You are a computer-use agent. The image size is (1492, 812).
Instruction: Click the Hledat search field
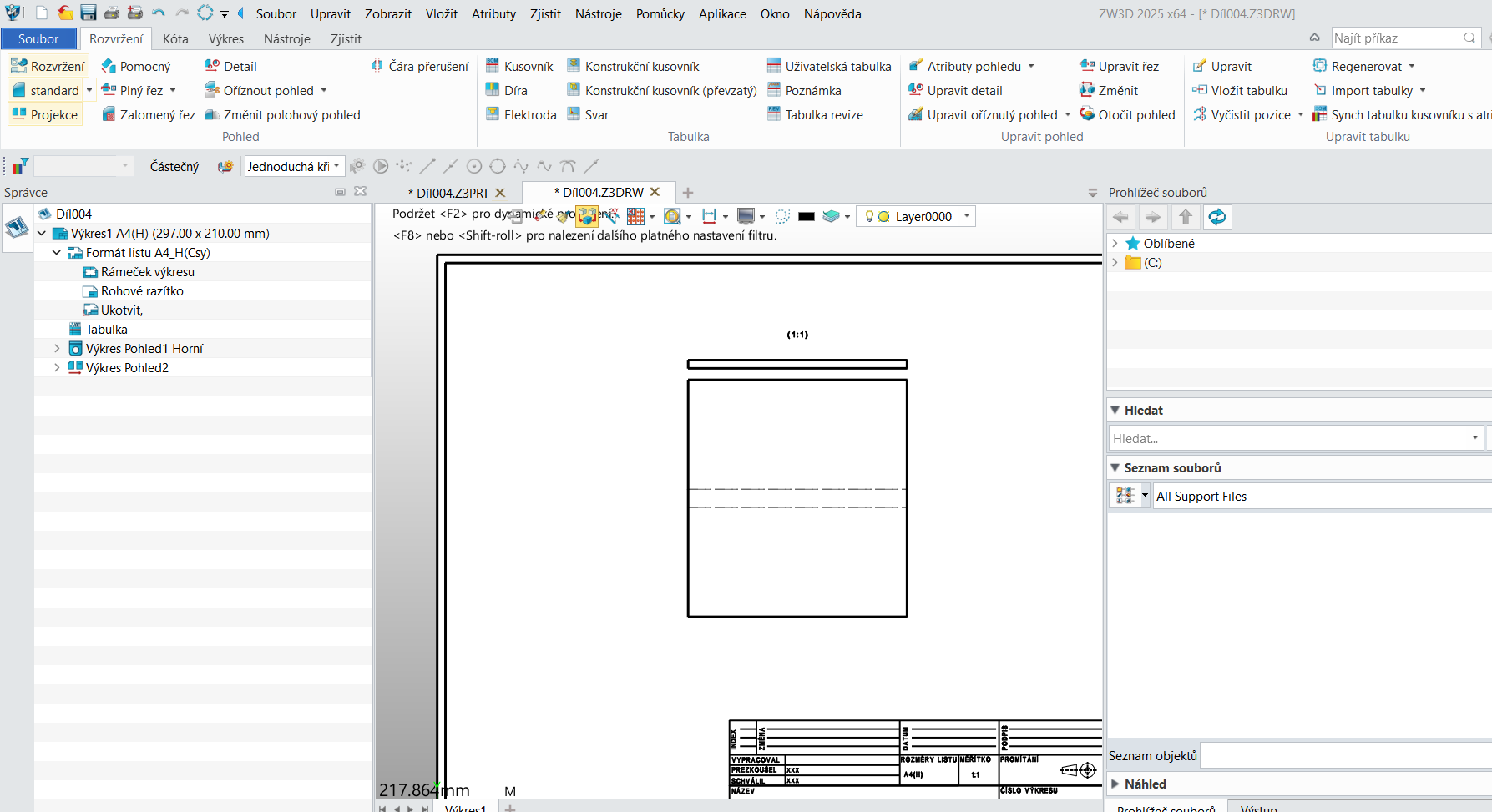[x=1295, y=438]
